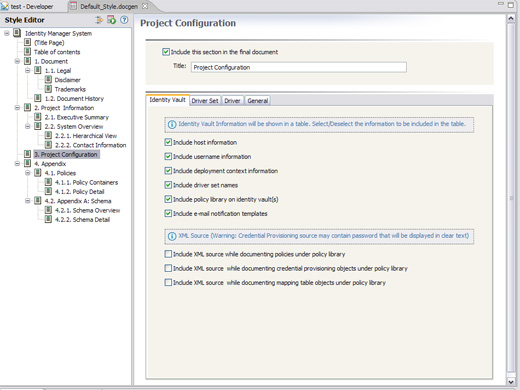Image resolution: width=520 pixels, height=390 pixels.
Task: Click the collapse-all arrows icon in Style Editor
Action: click(99, 20)
